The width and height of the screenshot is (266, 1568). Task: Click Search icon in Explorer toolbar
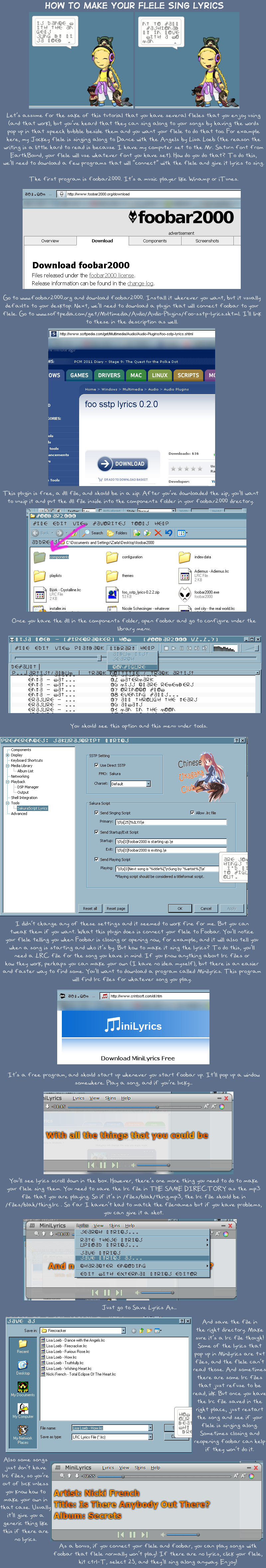click(92, 533)
